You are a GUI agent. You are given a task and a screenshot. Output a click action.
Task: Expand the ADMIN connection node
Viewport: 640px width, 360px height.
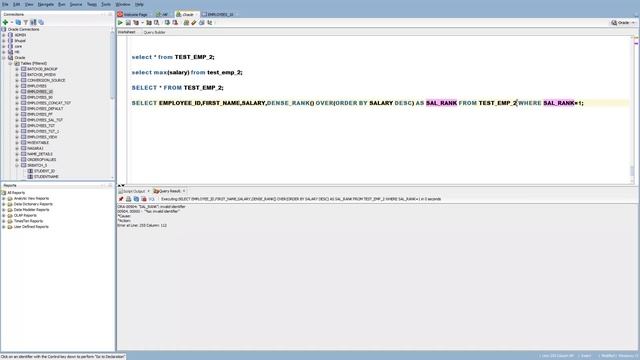point(4,35)
